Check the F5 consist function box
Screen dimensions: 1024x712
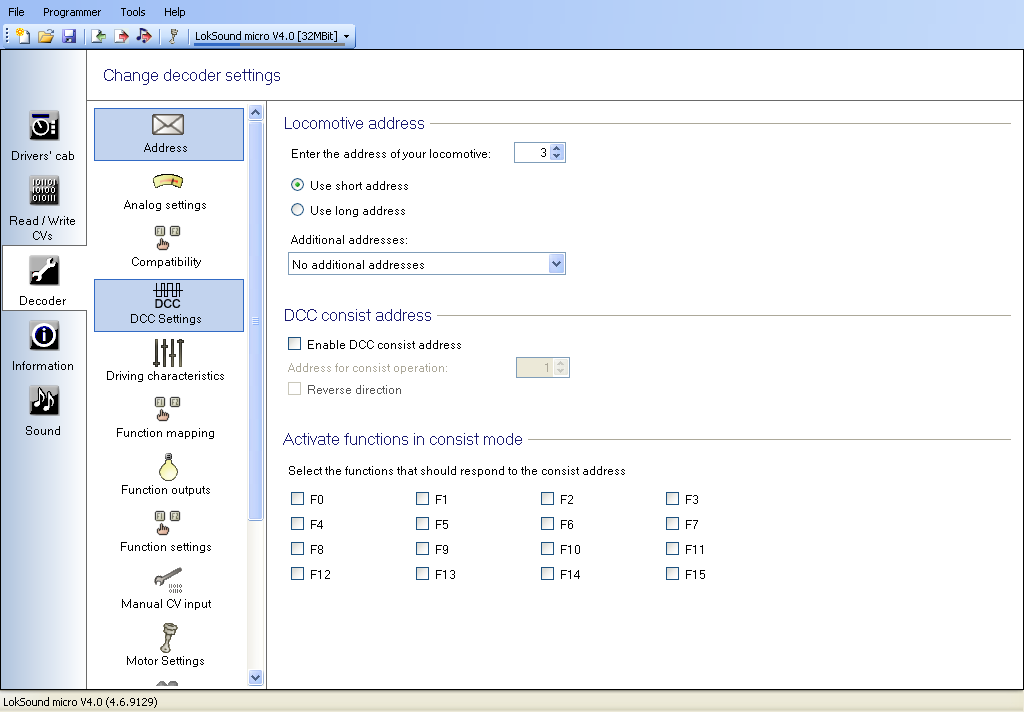[423, 524]
